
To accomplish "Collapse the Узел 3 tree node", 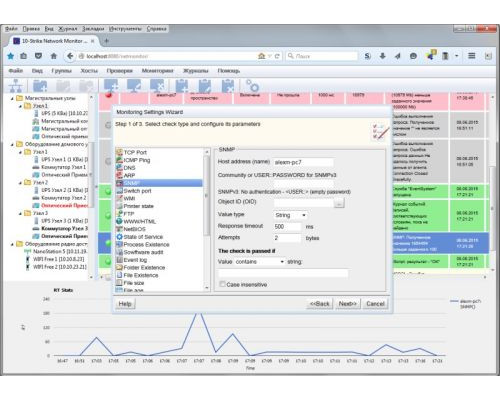I will click(x=20, y=213).
